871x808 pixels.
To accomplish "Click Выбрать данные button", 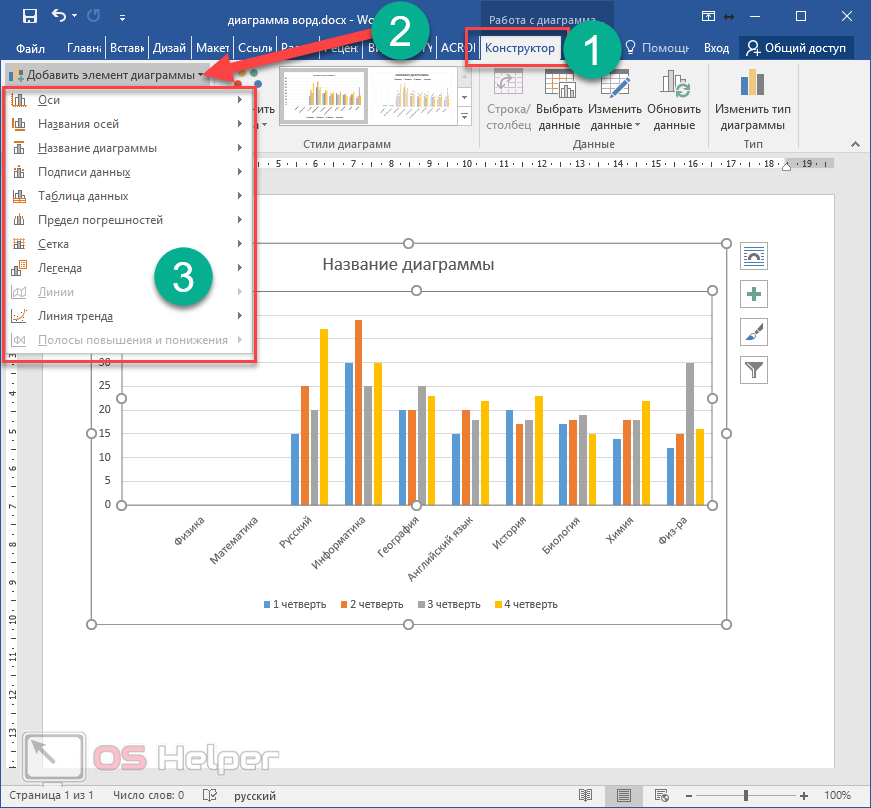I will [558, 103].
